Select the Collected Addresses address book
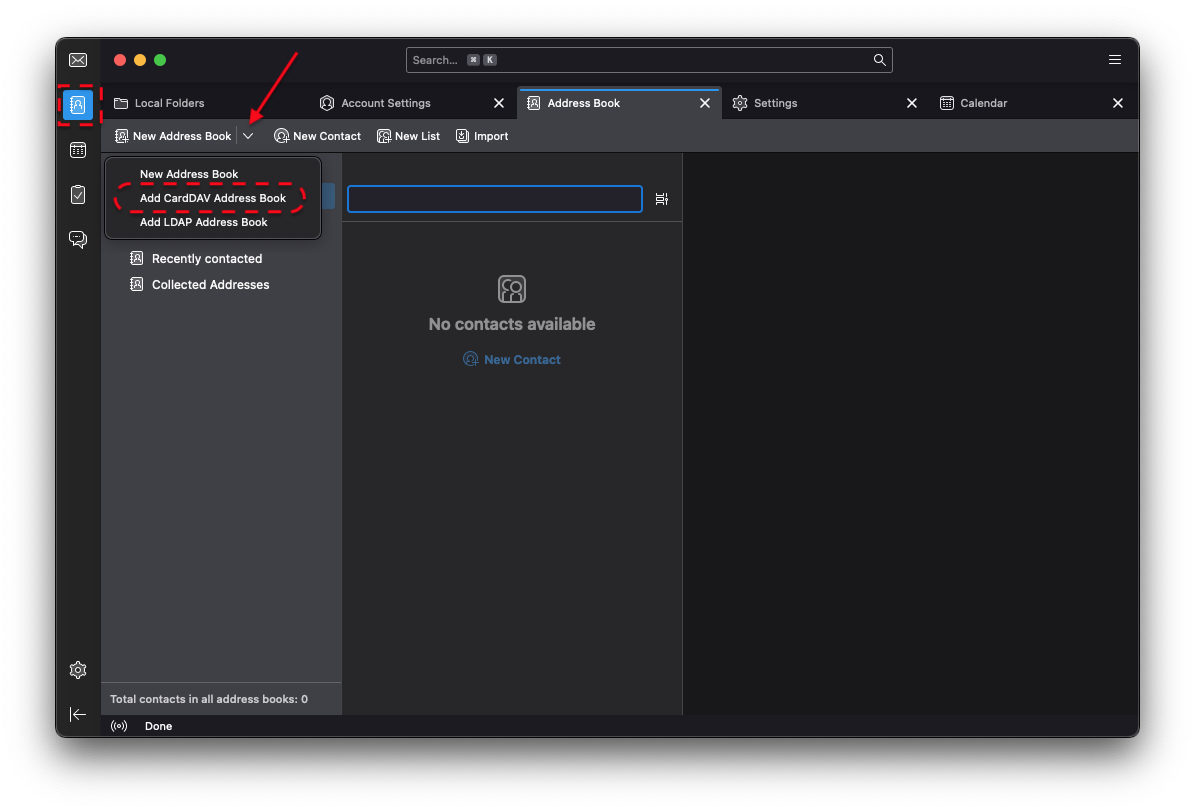The width and height of the screenshot is (1195, 811). (210, 284)
